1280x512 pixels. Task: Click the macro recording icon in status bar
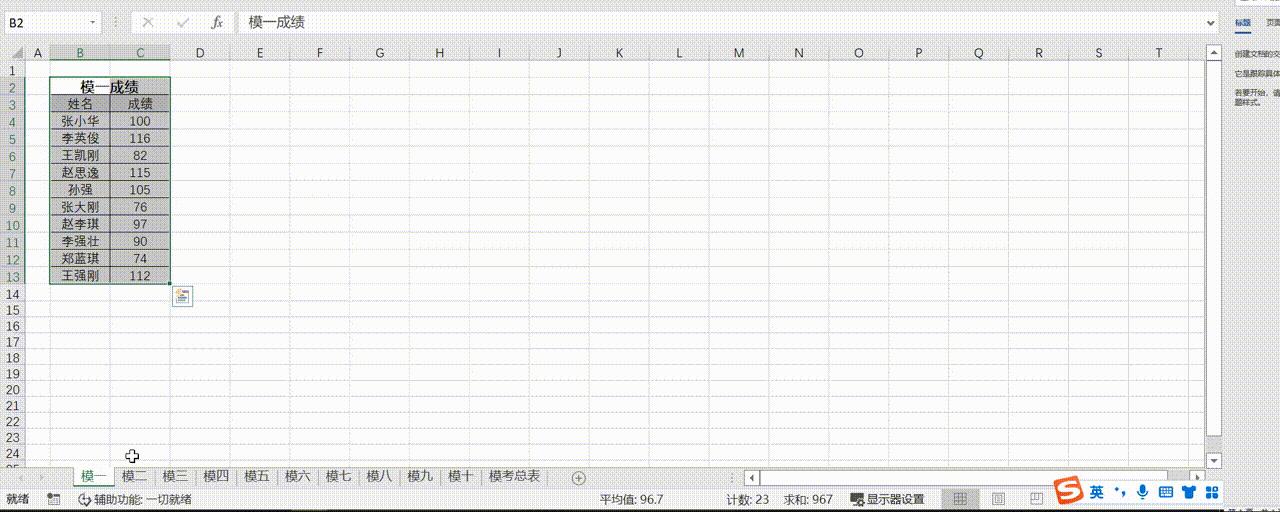tap(54, 499)
